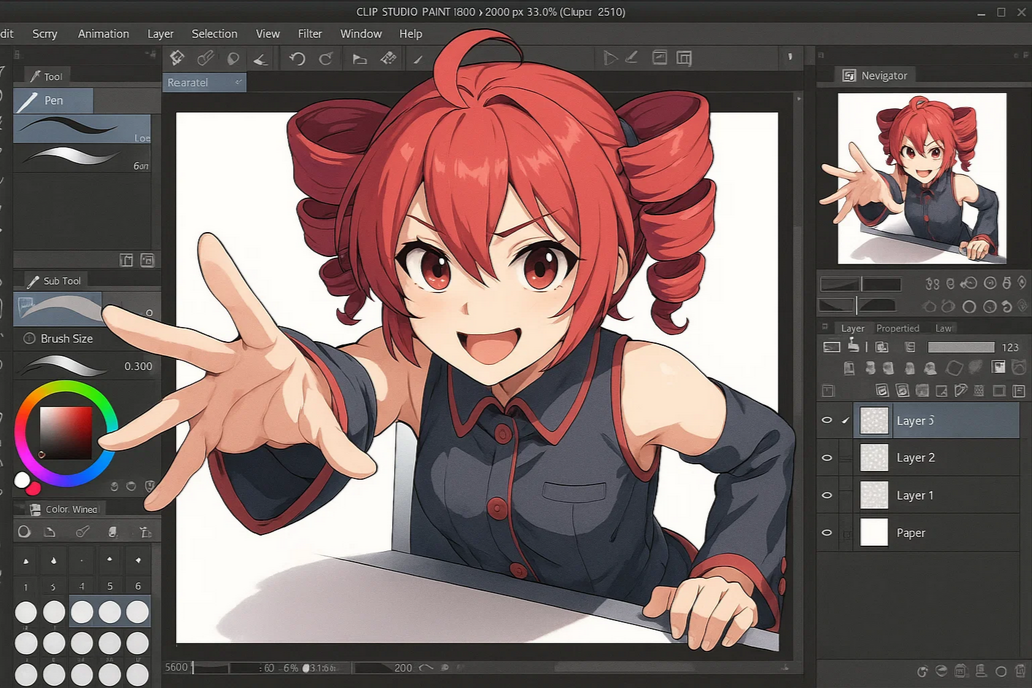Click the flag-shaped icon next to Redo

tap(359, 59)
